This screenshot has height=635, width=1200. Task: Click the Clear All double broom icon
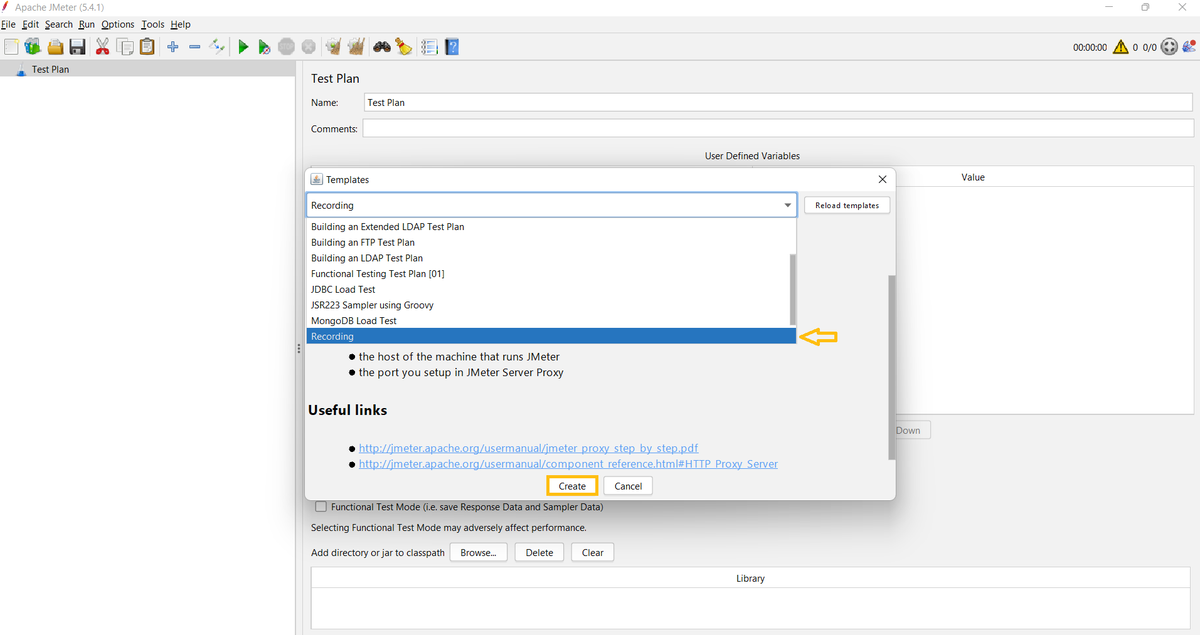355,47
